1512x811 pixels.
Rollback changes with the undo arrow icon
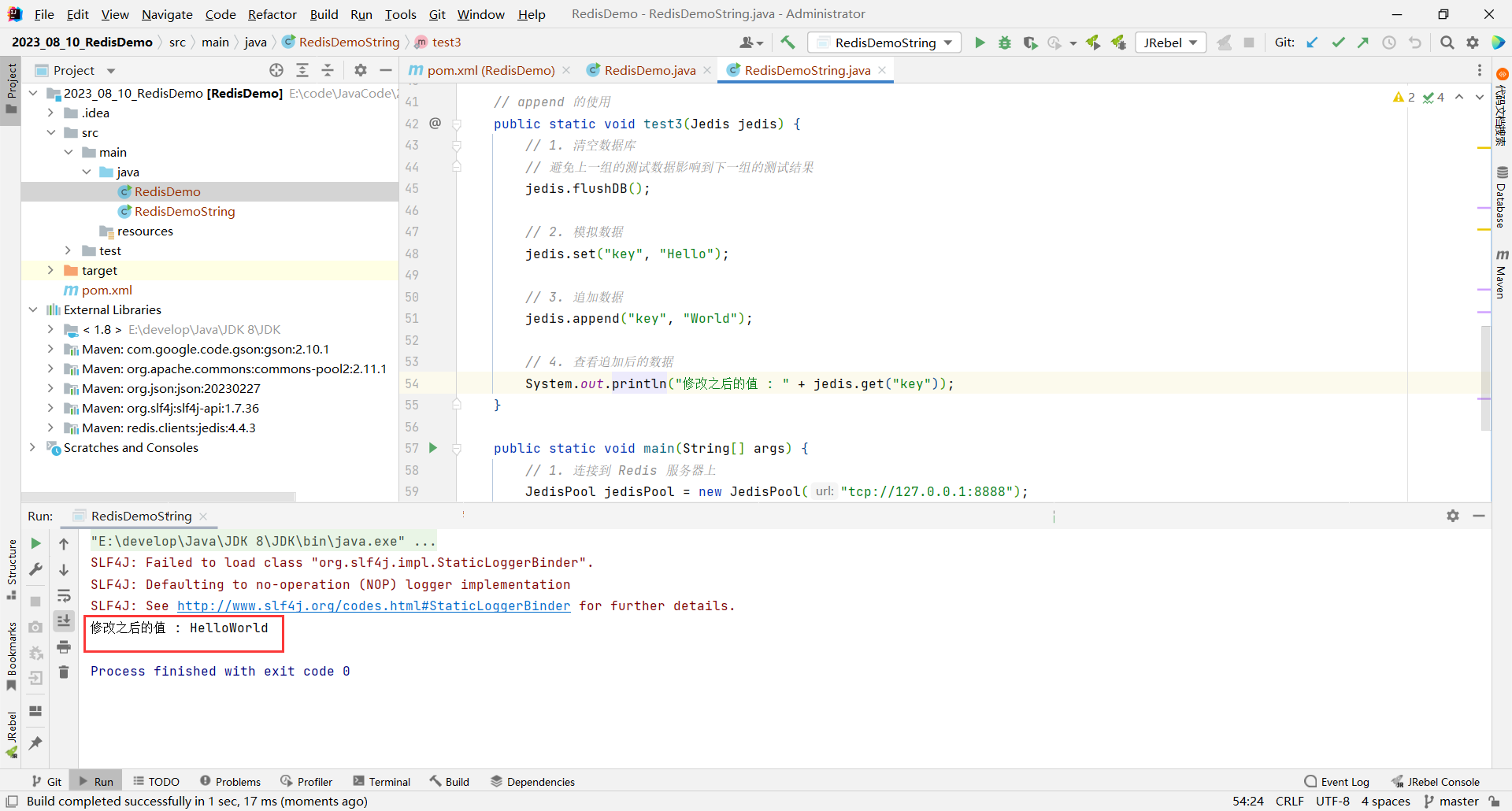(x=1415, y=43)
